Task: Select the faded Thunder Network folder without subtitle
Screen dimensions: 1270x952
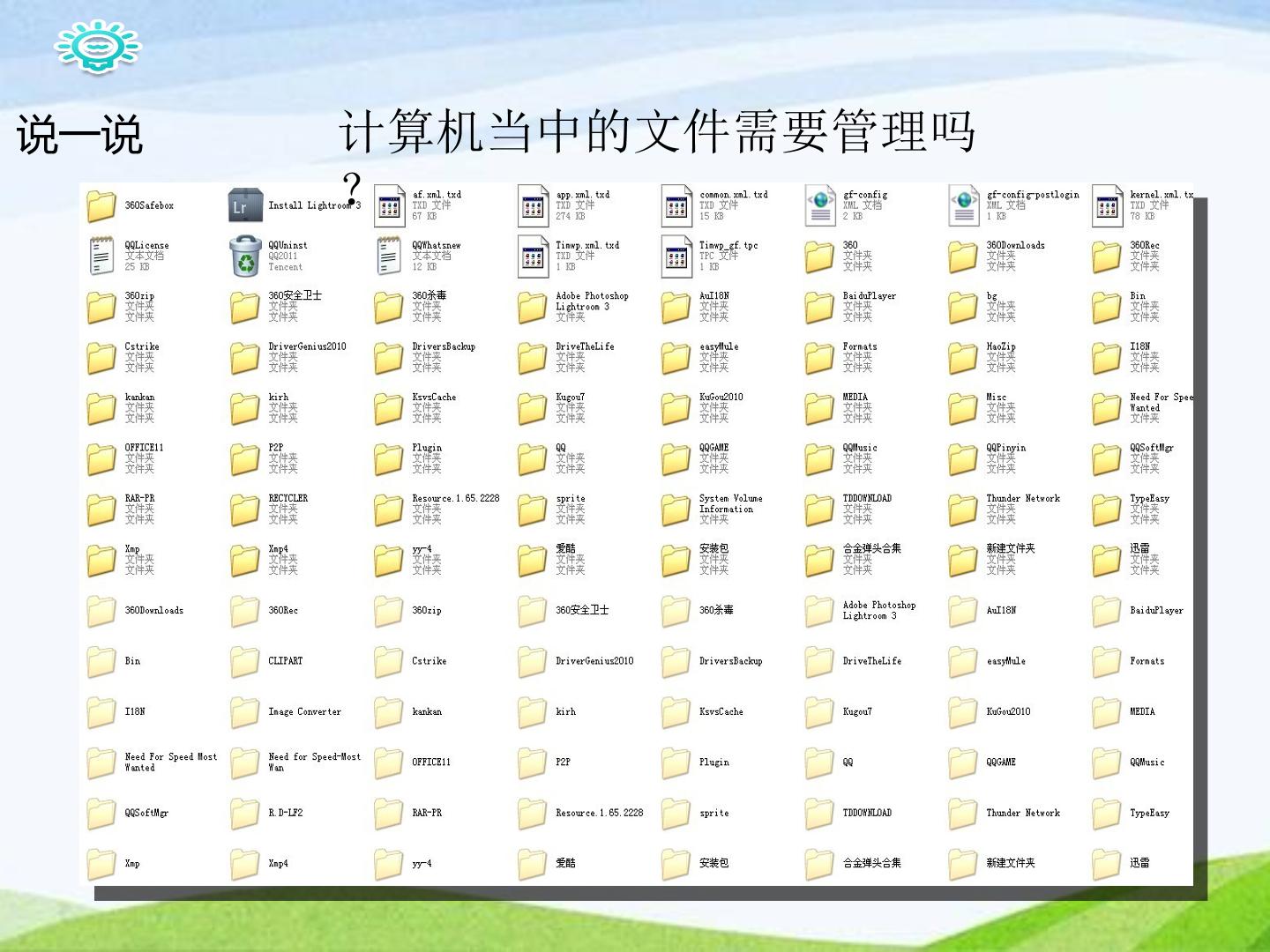Action: tap(963, 813)
